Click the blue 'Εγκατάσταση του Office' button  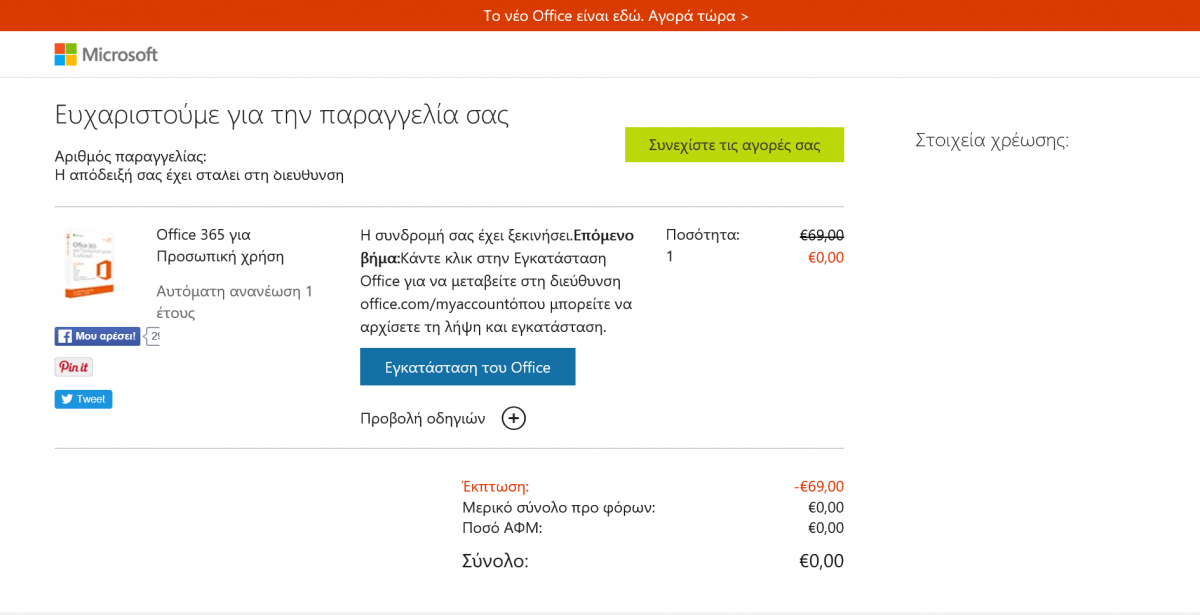click(x=468, y=367)
